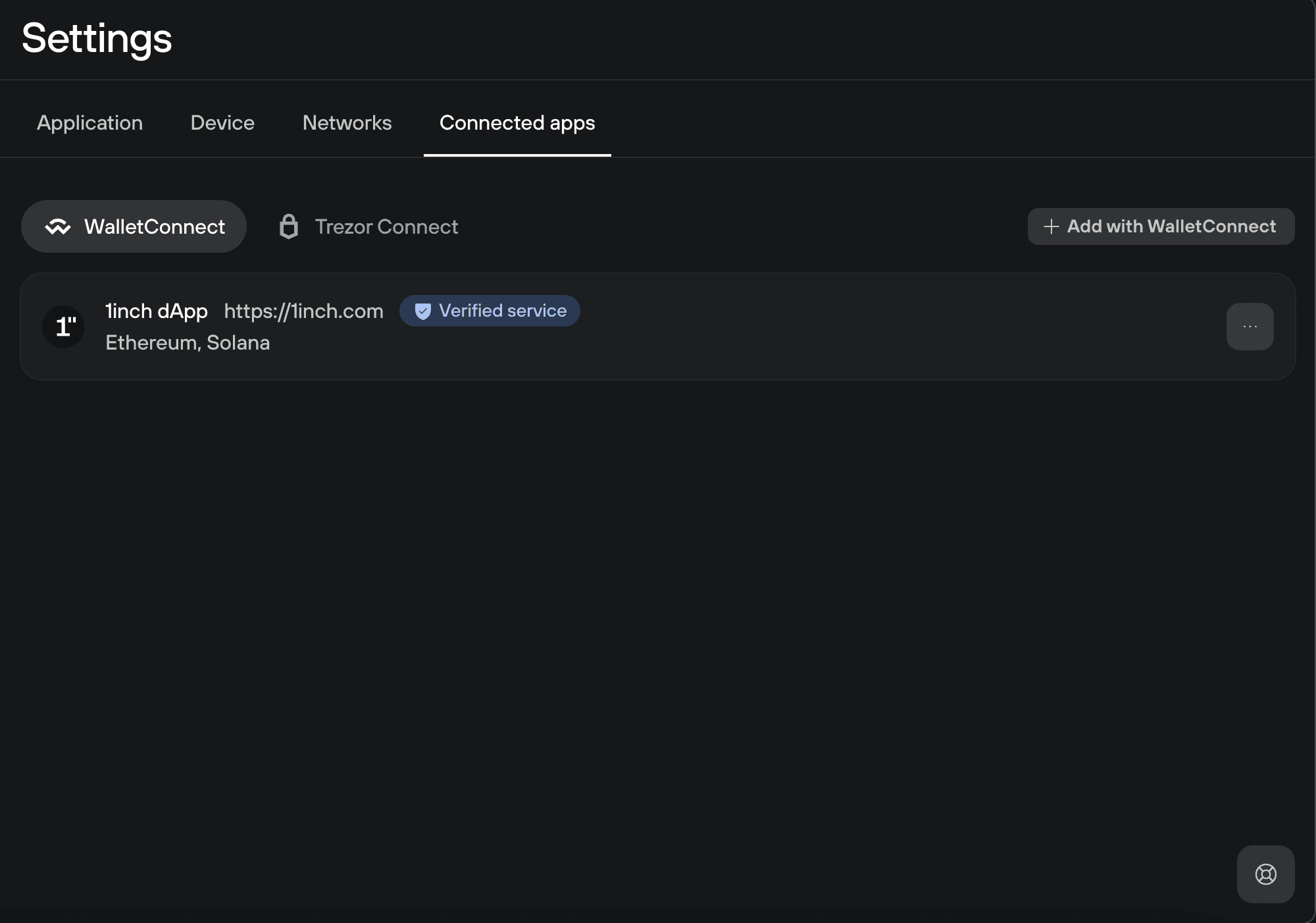
Task: Click the 1inch dApp logo
Action: coord(63,327)
